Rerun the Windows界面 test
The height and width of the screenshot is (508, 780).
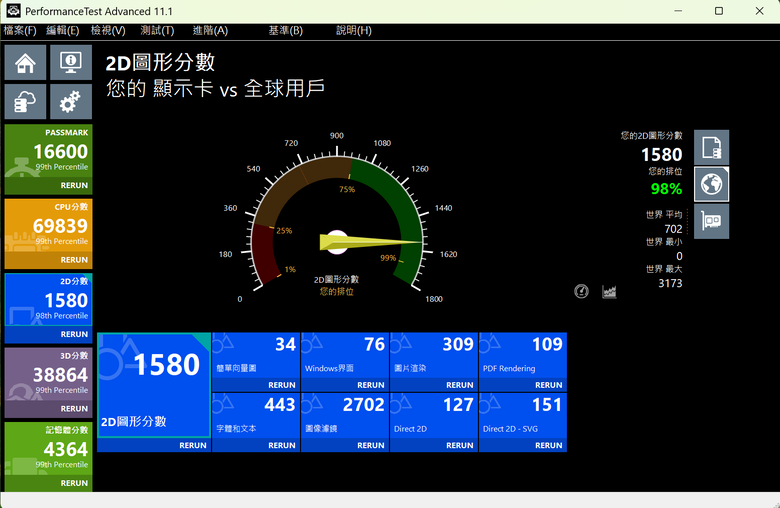[x=371, y=385]
